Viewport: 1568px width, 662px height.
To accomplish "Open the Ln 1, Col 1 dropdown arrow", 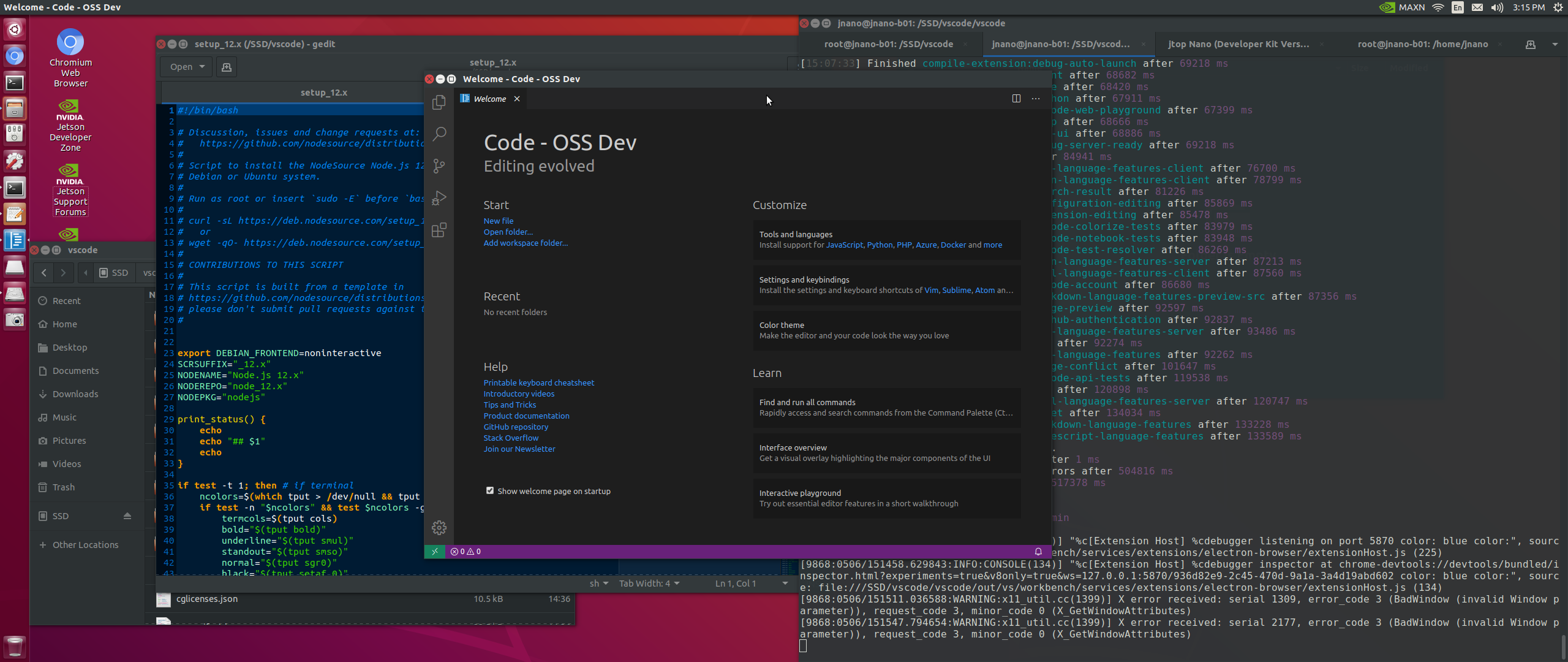I will 785,584.
